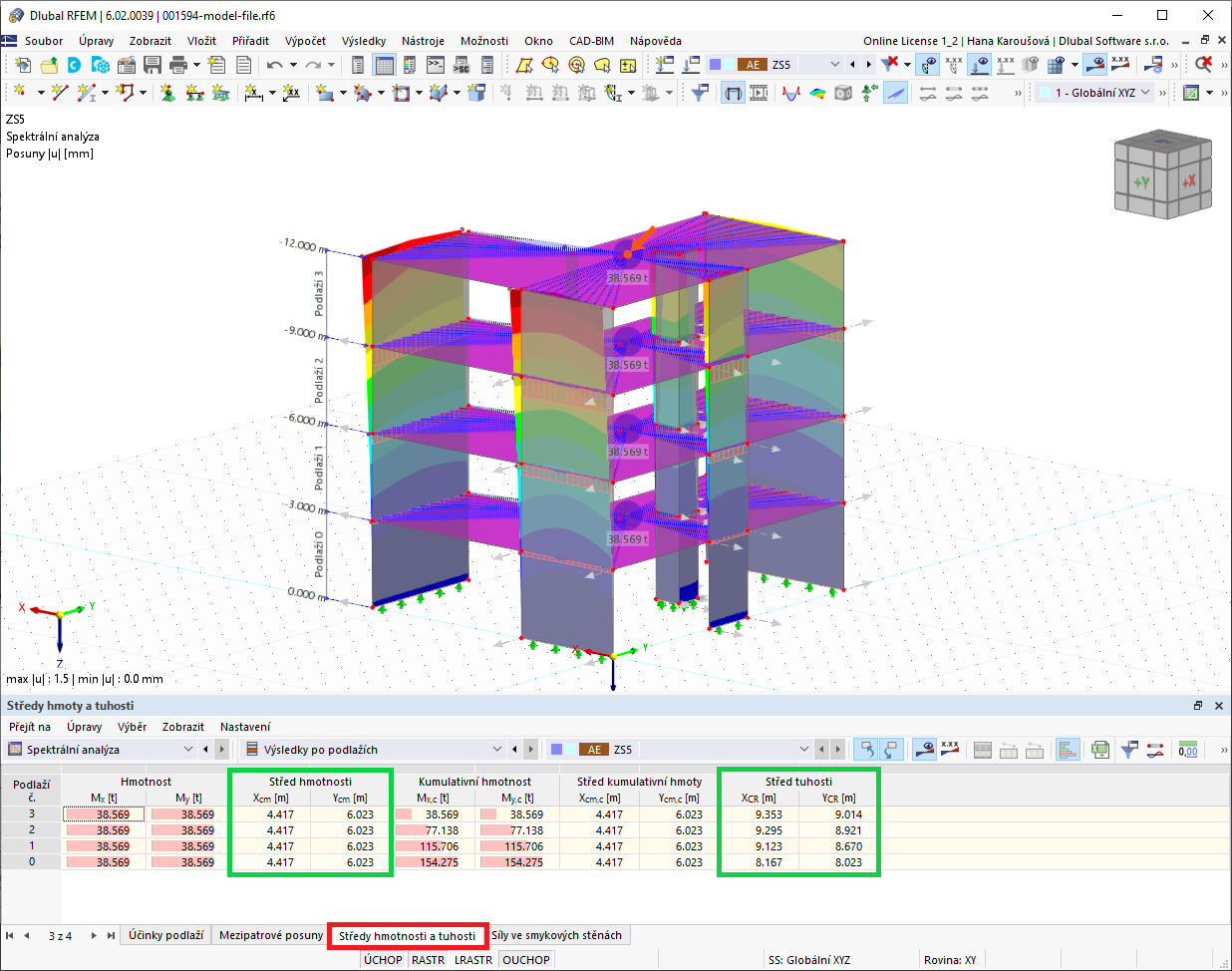Go to next load case arrow in main toolbar
Viewport: 1232px width, 971px height.
click(x=868, y=64)
